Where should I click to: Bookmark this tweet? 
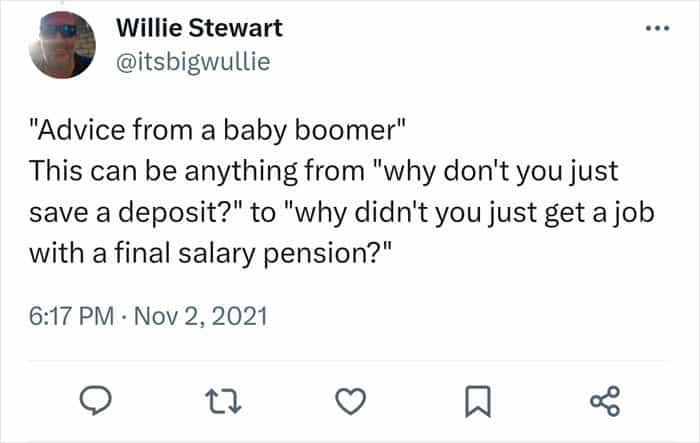pos(475,401)
